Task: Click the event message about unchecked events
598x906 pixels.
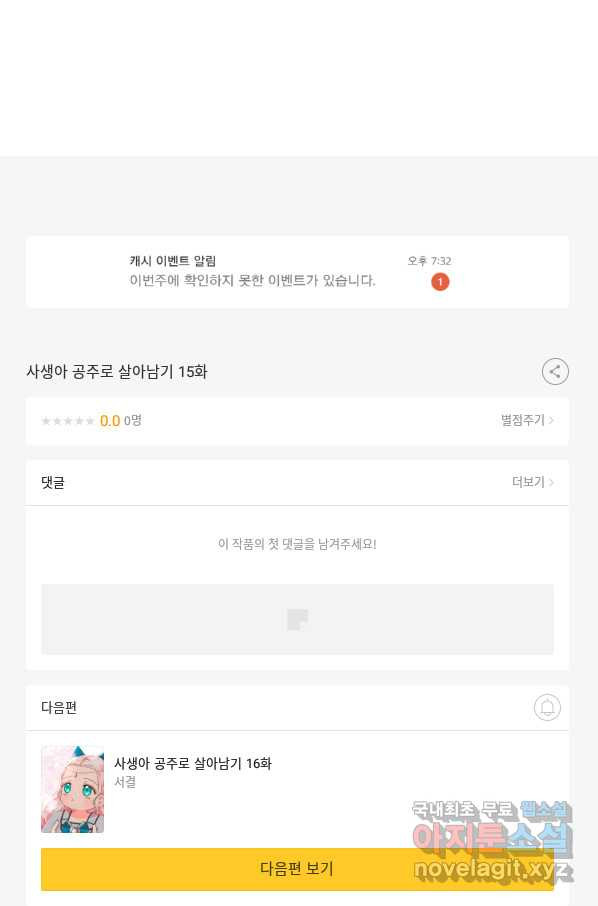Action: 252,281
